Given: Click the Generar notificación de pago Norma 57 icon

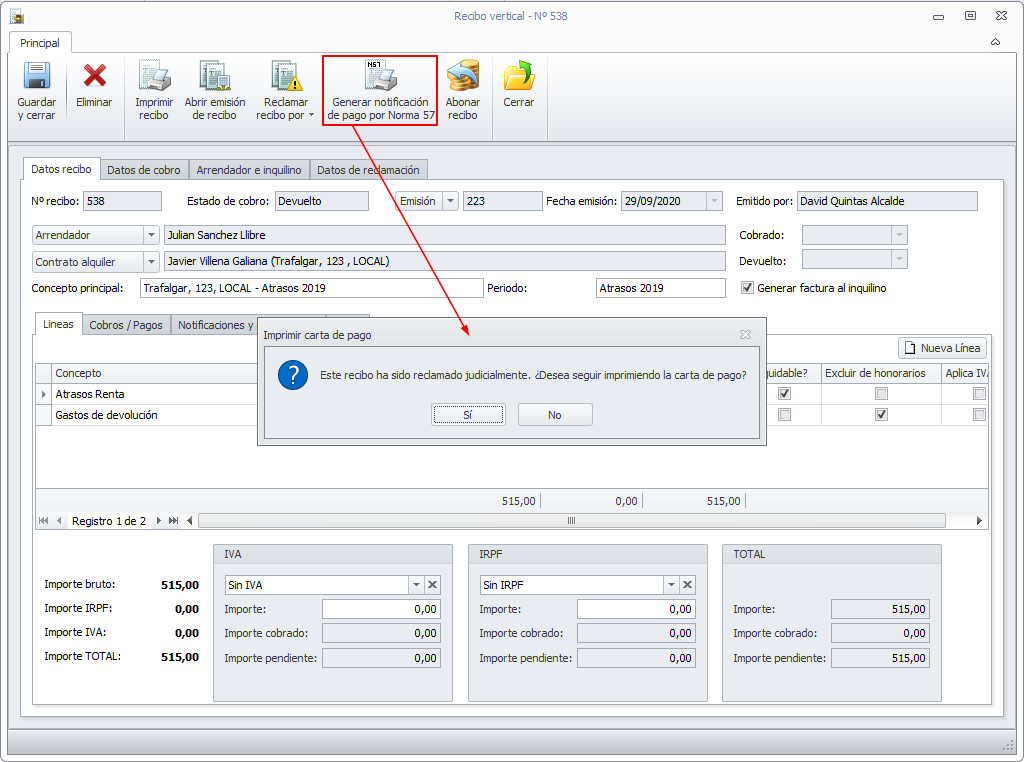Looking at the screenshot, I should click(x=380, y=76).
